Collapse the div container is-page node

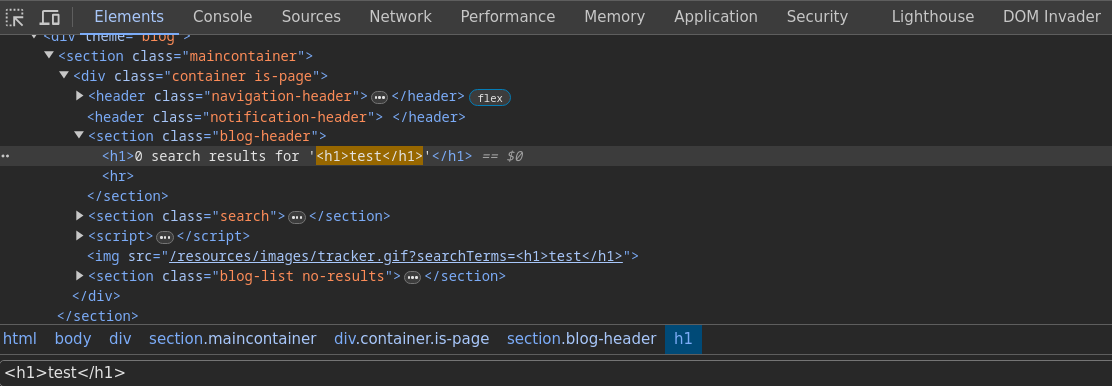[64, 75]
